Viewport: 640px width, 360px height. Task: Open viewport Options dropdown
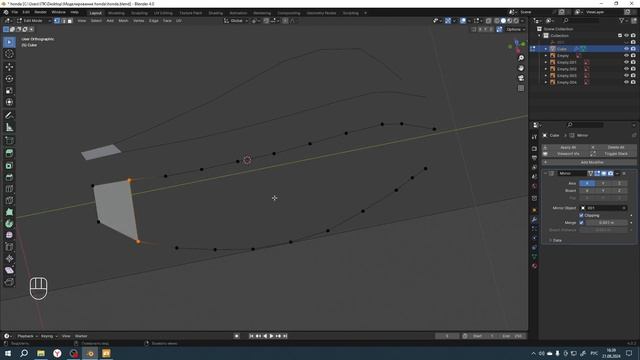516,29
